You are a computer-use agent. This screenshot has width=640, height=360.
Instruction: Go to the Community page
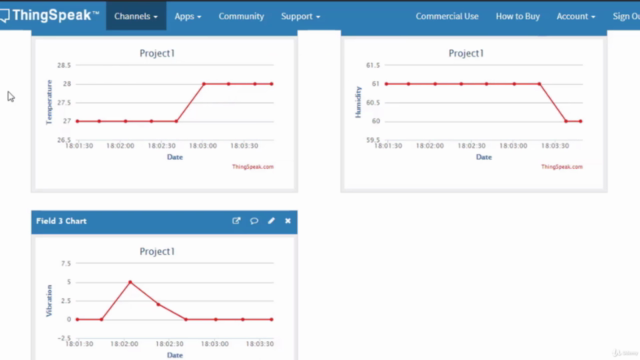click(241, 16)
